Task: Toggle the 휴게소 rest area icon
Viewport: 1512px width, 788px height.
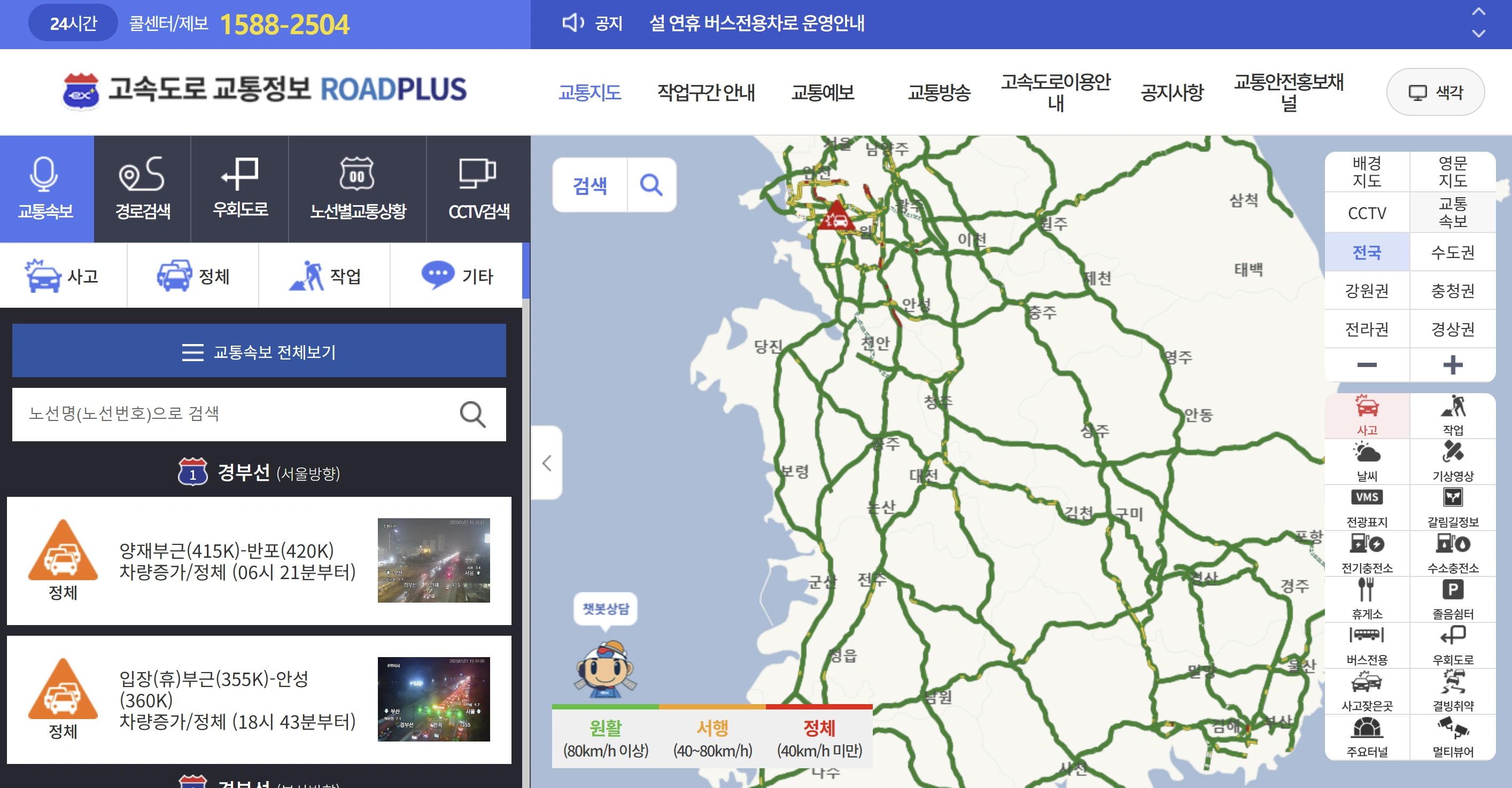Action: click(x=1367, y=599)
